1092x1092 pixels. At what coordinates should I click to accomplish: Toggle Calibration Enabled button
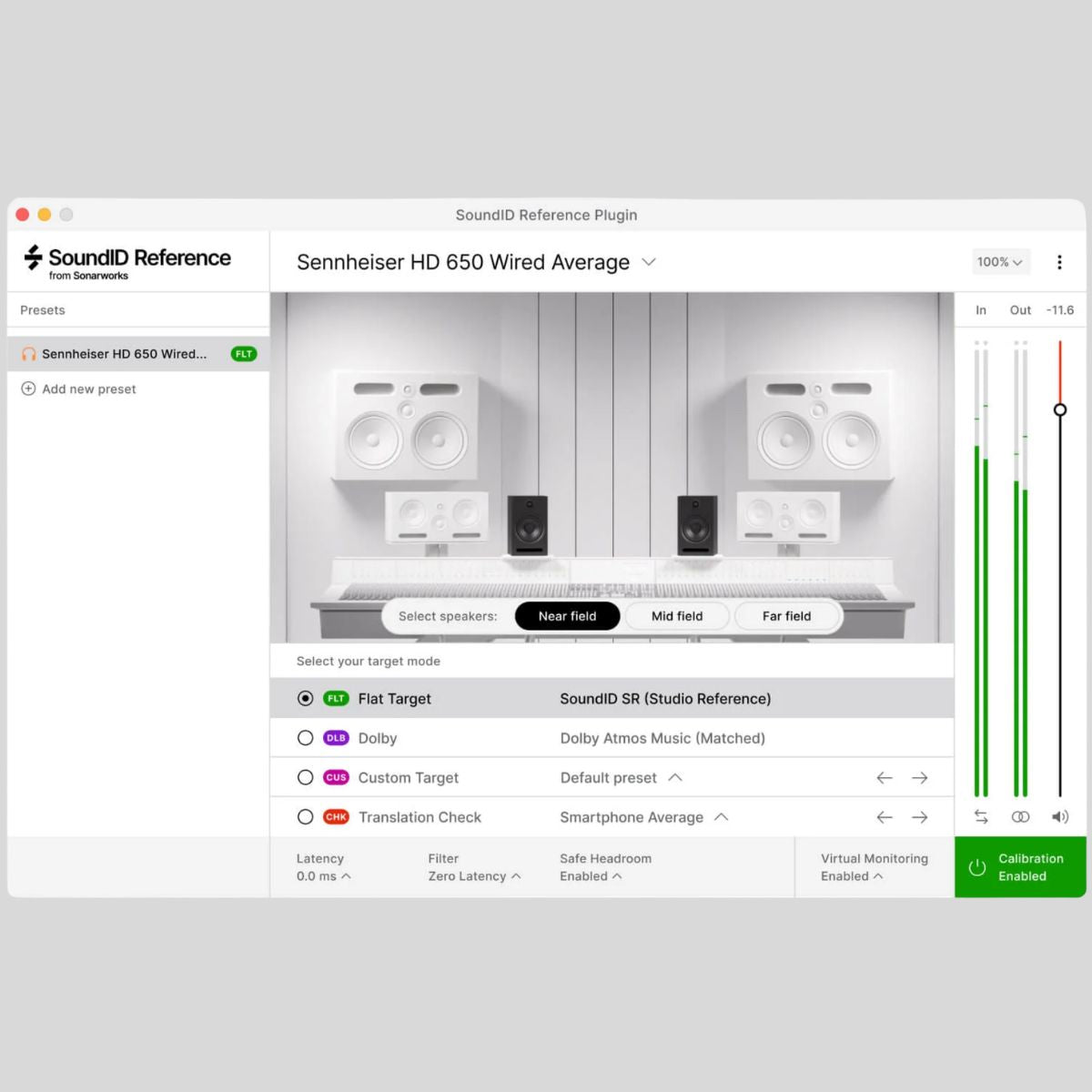click(x=1020, y=867)
